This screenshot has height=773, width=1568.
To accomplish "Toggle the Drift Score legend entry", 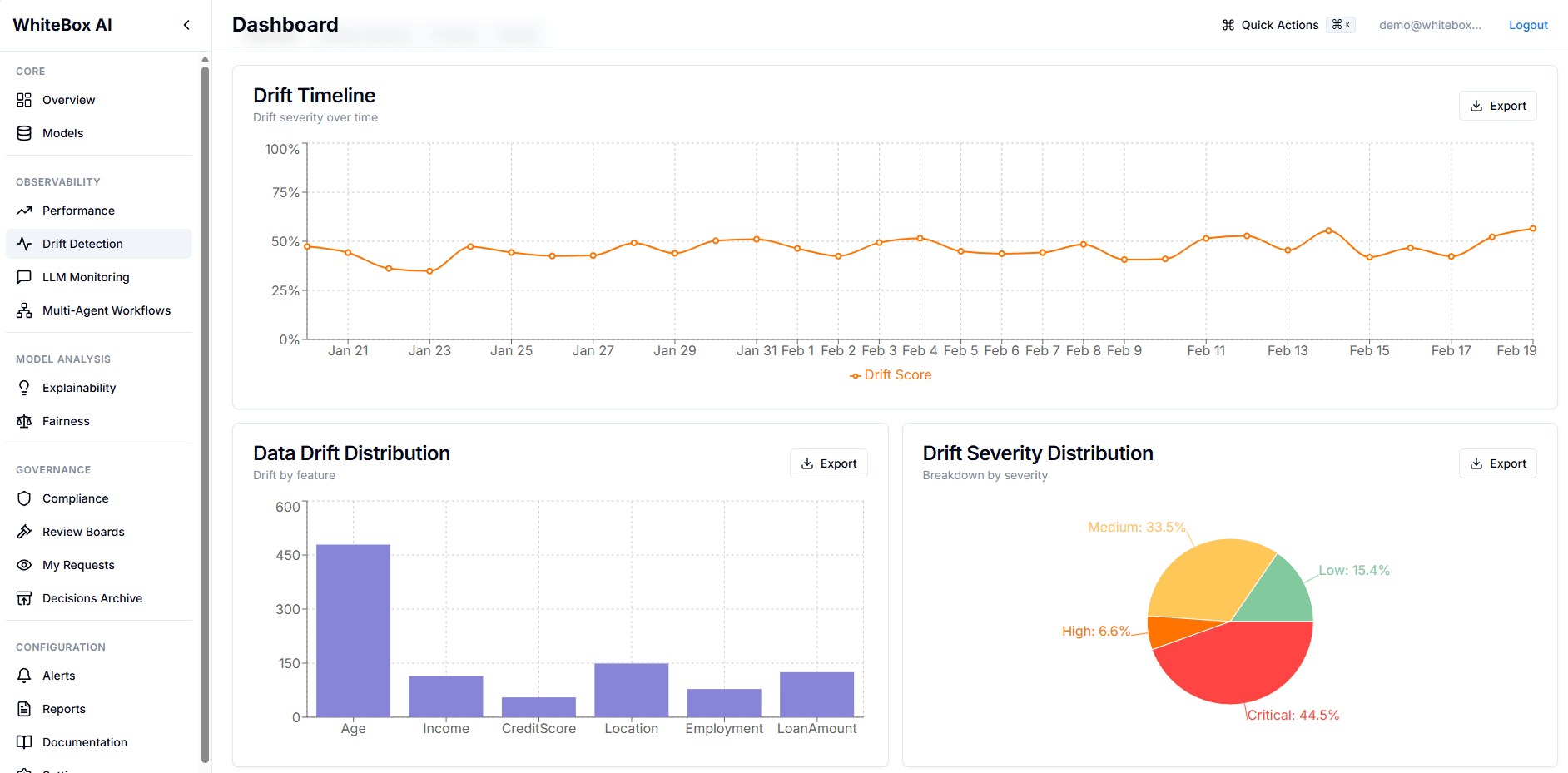I will click(x=890, y=375).
